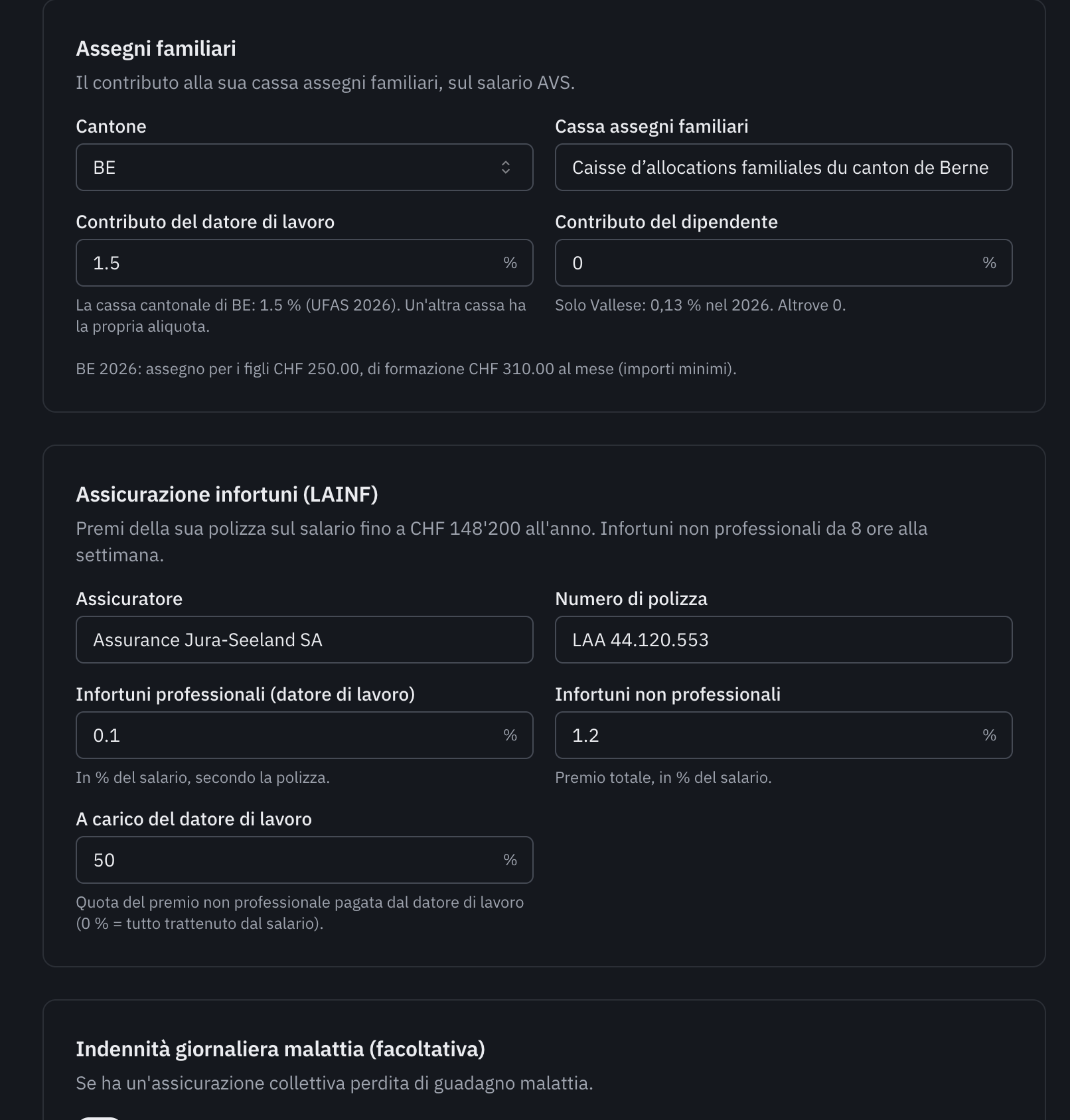Screen dimensions: 1070x1120
Task: Click the Assicuratore text field
Action: pyautogui.click(x=305, y=640)
